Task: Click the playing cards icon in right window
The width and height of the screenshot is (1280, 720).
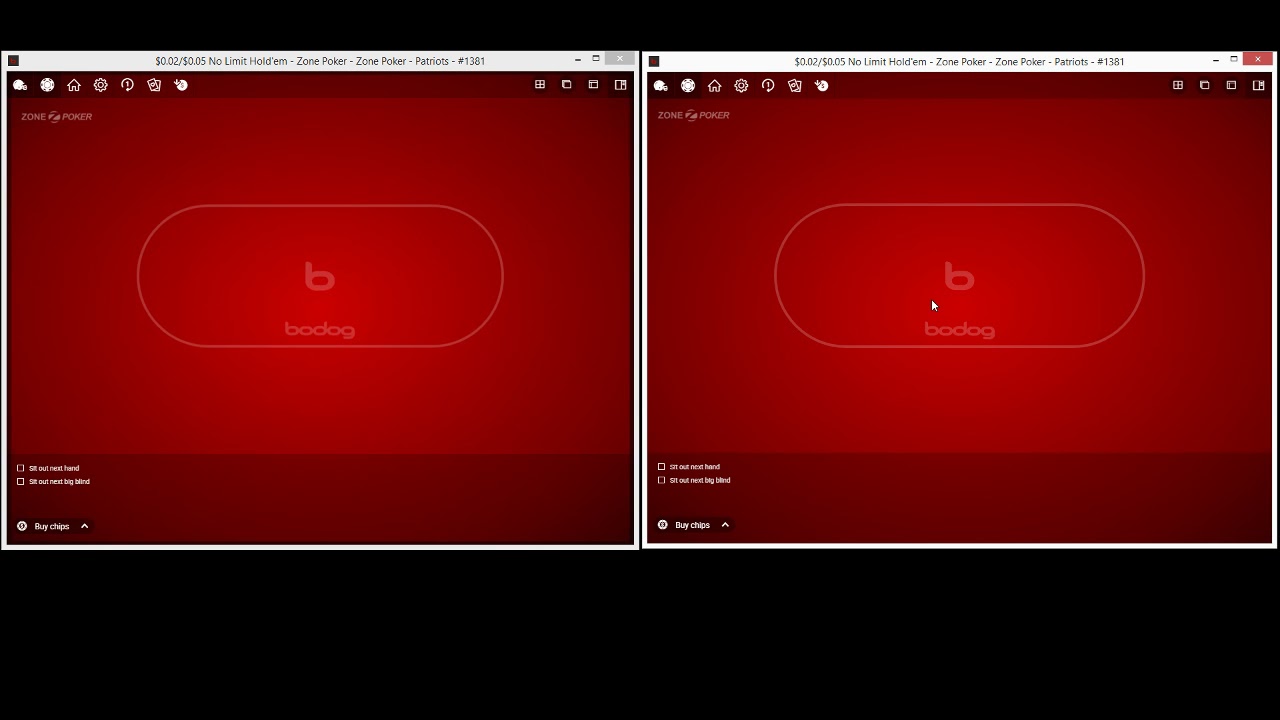Action: click(x=795, y=86)
